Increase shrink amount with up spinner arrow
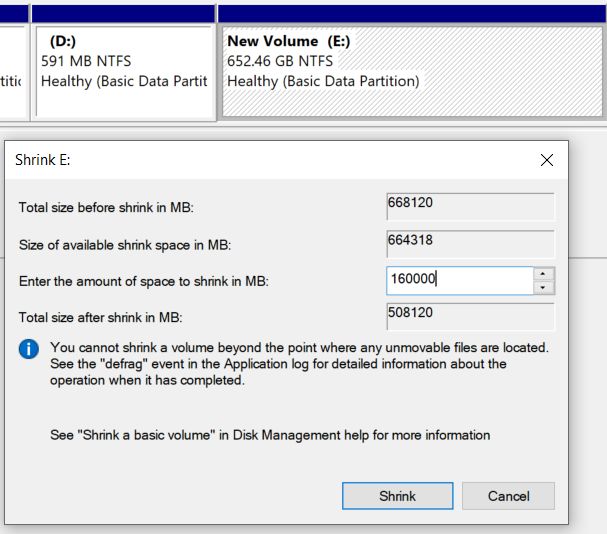607x534 pixels. [x=543, y=274]
